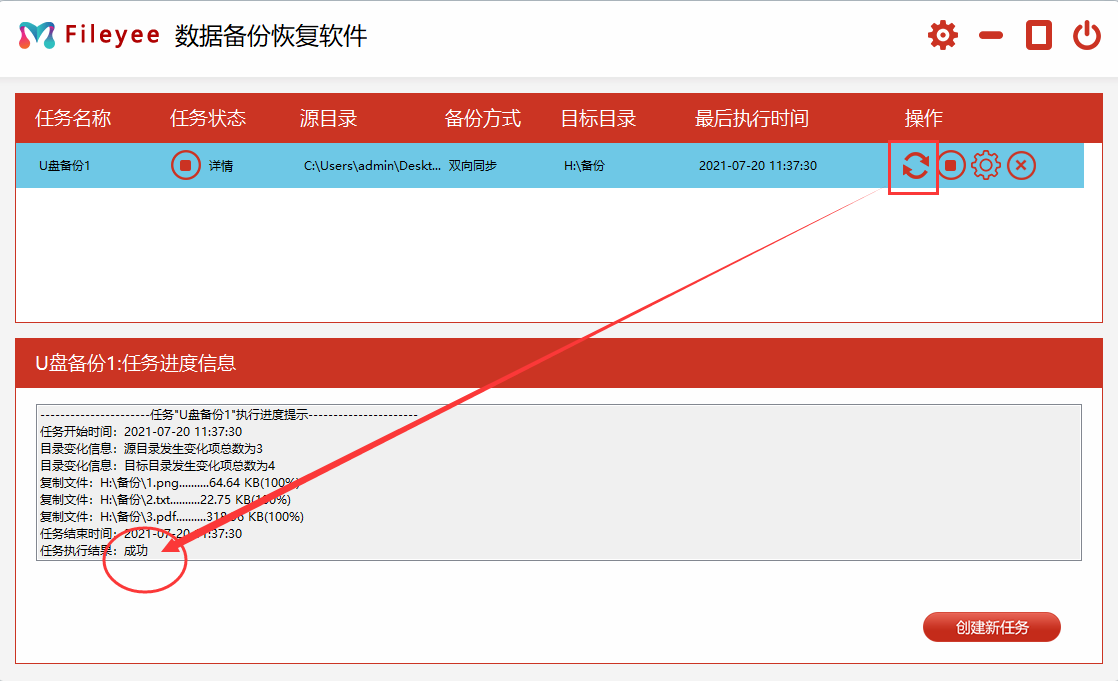Open the 详情 link for the task
This screenshot has height=681, width=1118.
click(221, 166)
